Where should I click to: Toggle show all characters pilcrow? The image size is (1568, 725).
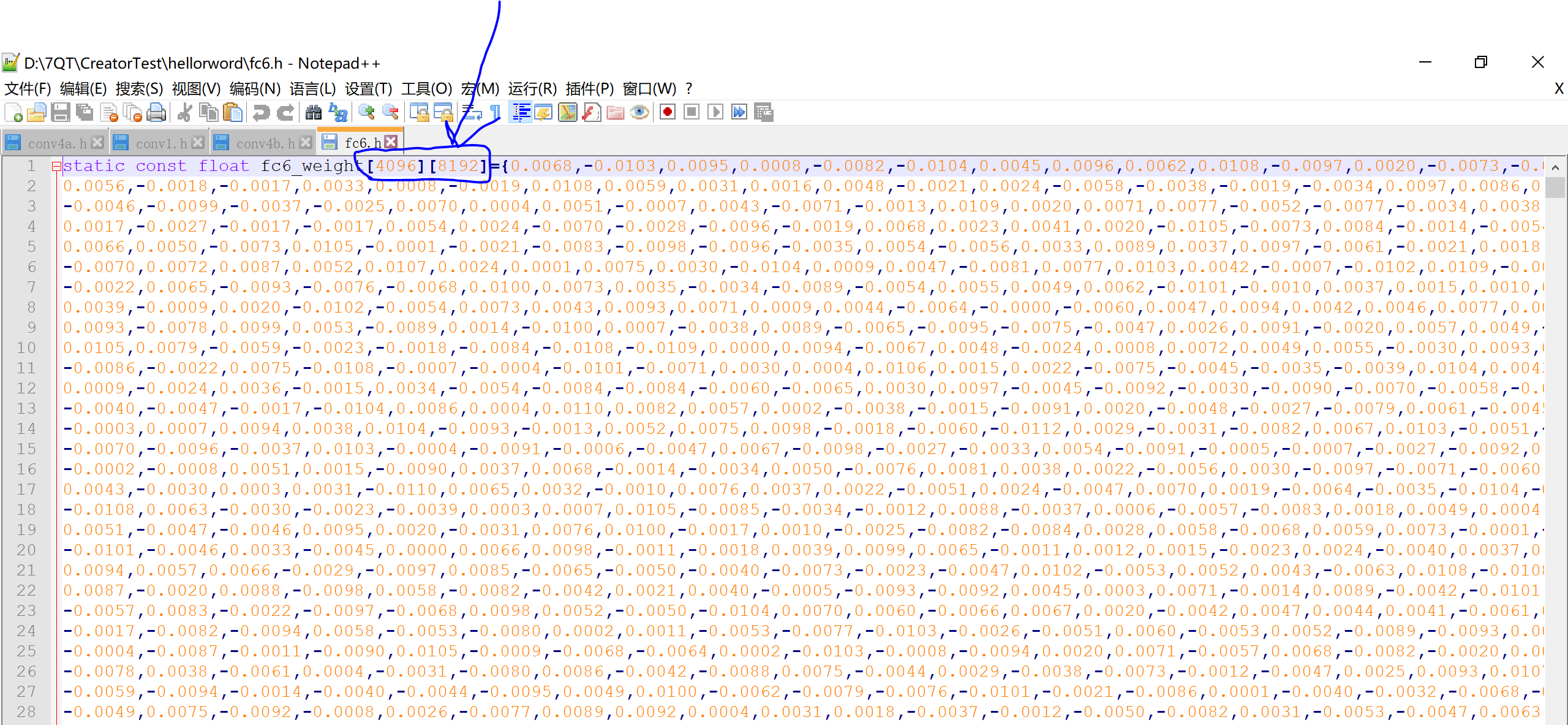[x=496, y=113]
